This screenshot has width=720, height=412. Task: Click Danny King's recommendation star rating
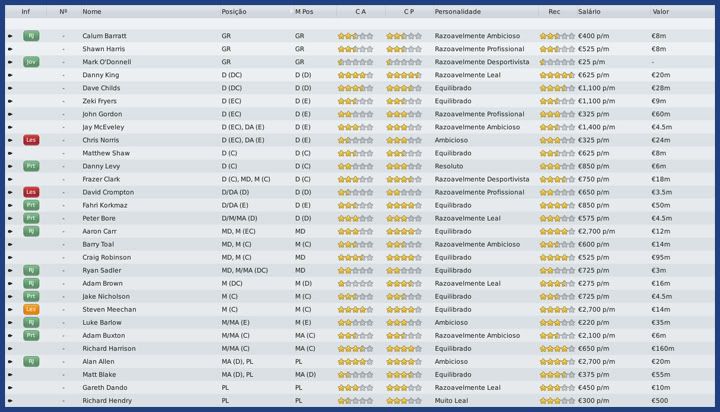(556, 75)
